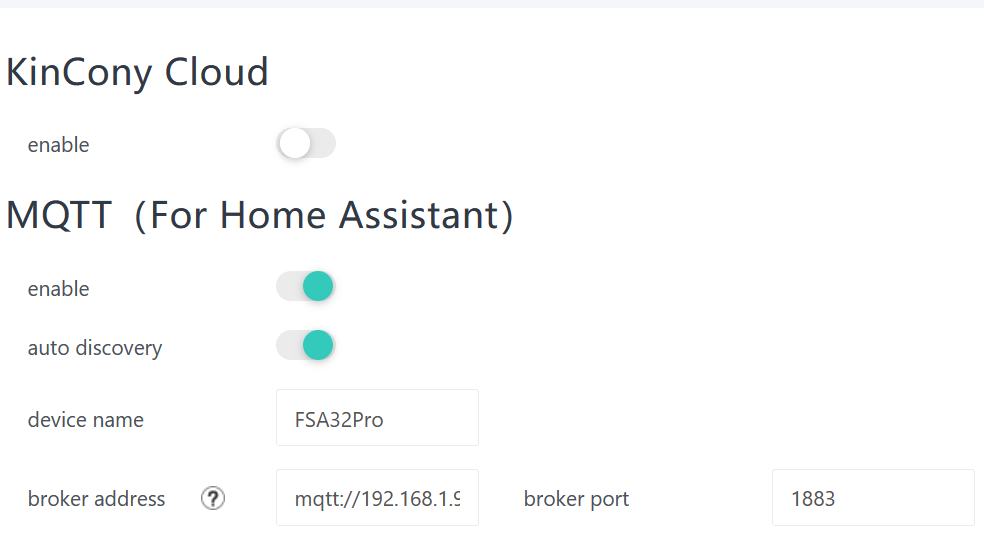The image size is (984, 541).
Task: Click the broker address label text
Action: [96, 499]
